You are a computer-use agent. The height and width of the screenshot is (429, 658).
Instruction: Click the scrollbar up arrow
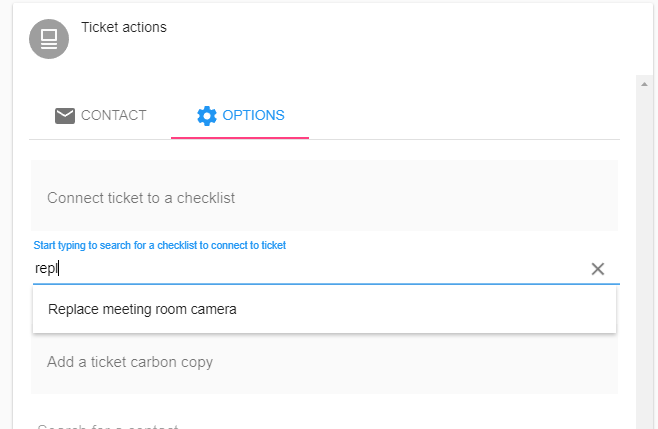coord(644,84)
